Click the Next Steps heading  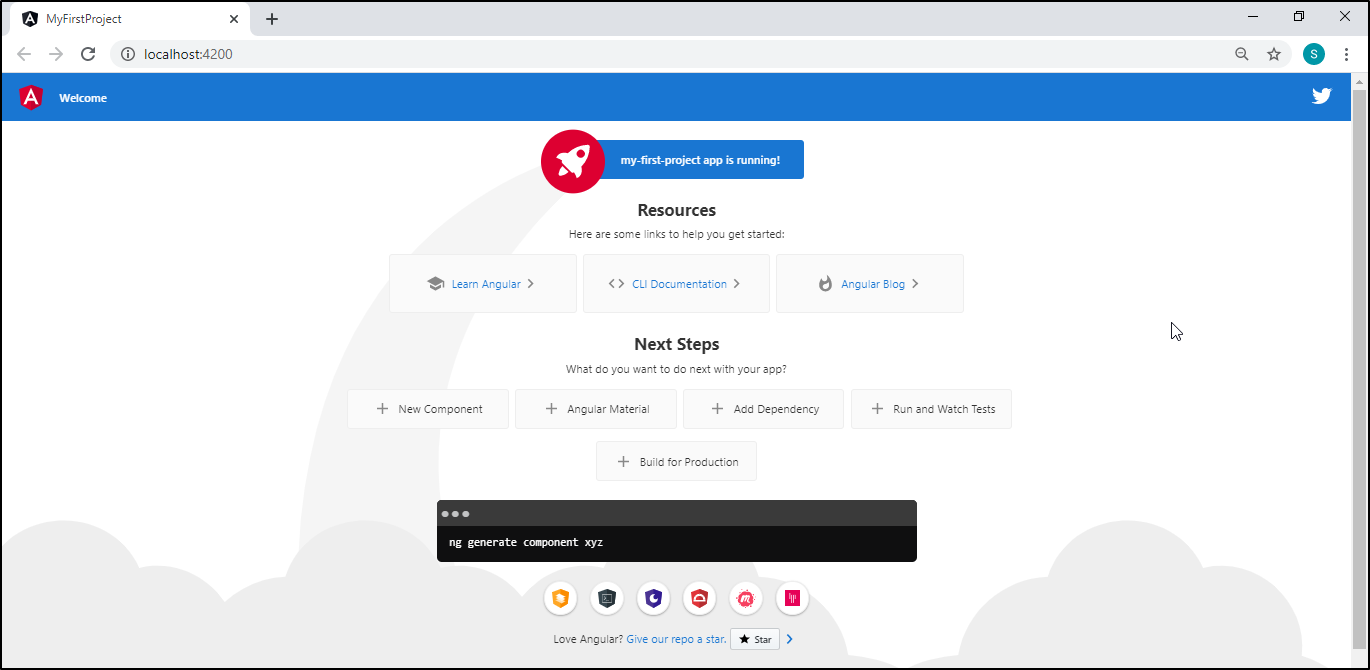tap(677, 344)
